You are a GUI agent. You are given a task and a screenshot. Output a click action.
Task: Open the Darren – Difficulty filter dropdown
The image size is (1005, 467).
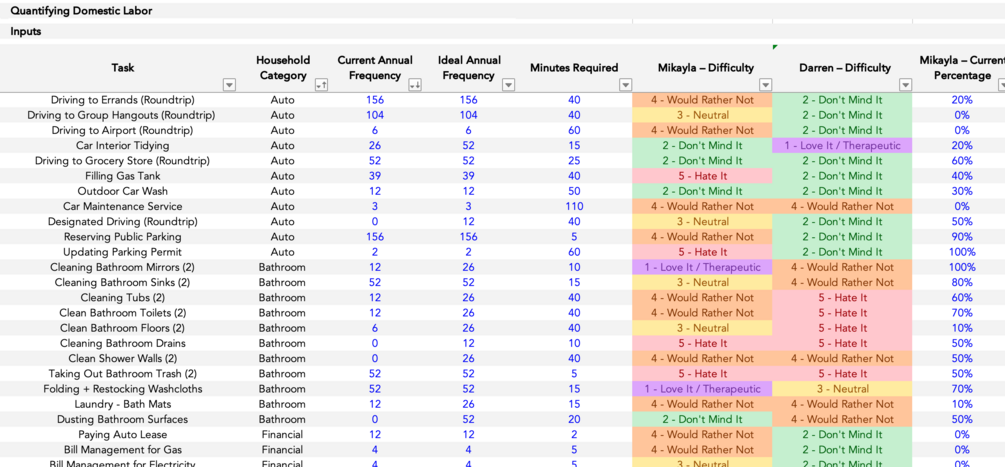click(905, 85)
